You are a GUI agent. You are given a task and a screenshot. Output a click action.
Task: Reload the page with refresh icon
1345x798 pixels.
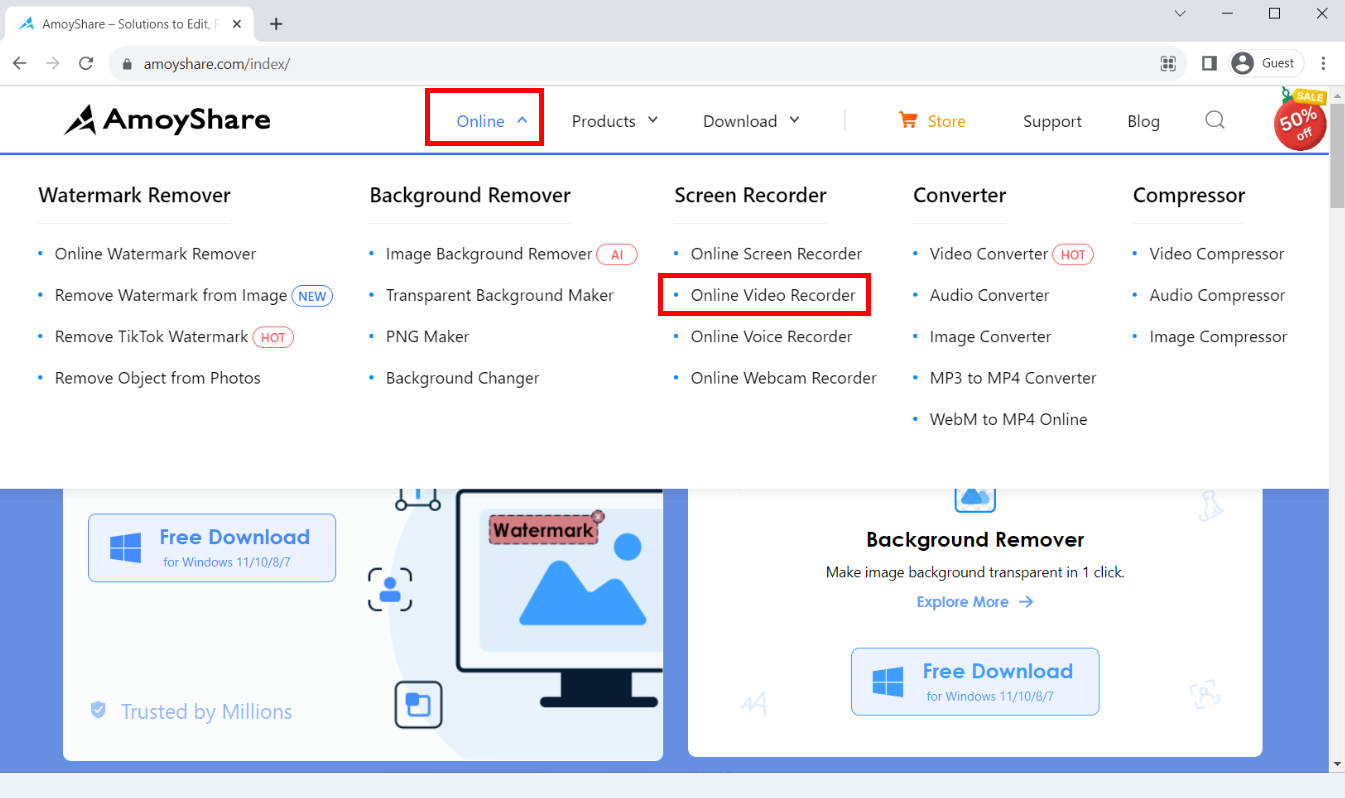pyautogui.click(x=86, y=63)
